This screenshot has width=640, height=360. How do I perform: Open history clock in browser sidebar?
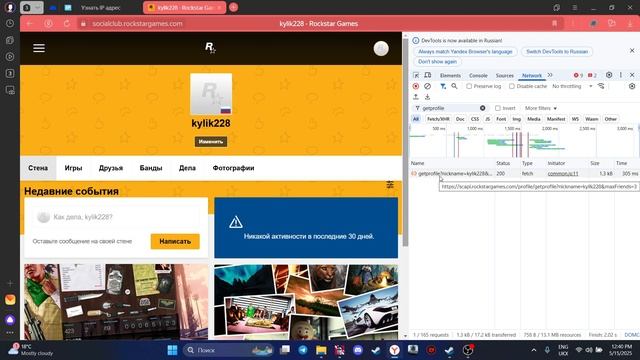[x=10, y=24]
